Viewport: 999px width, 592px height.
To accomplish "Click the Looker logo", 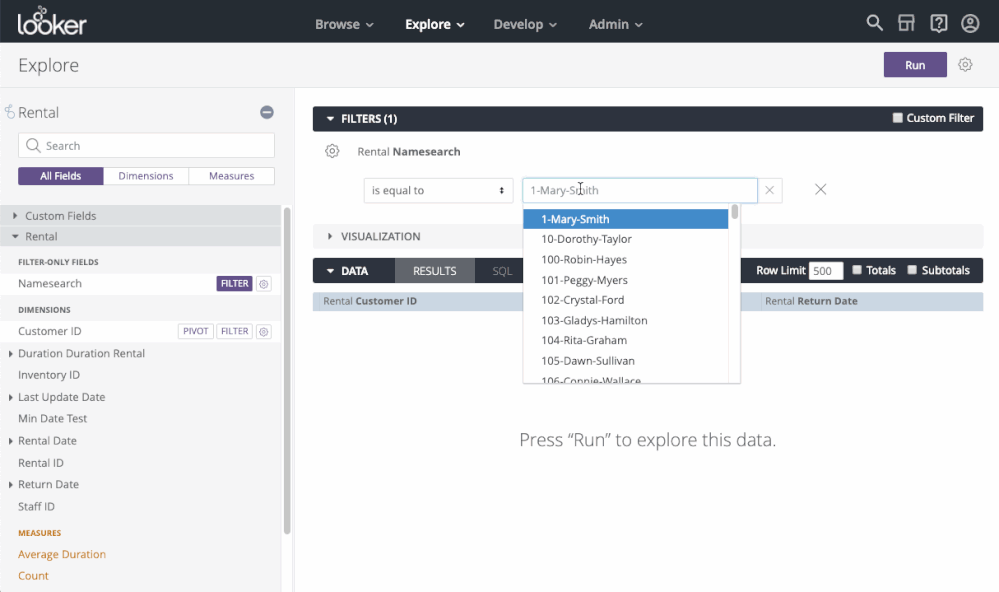I will coord(52,21).
